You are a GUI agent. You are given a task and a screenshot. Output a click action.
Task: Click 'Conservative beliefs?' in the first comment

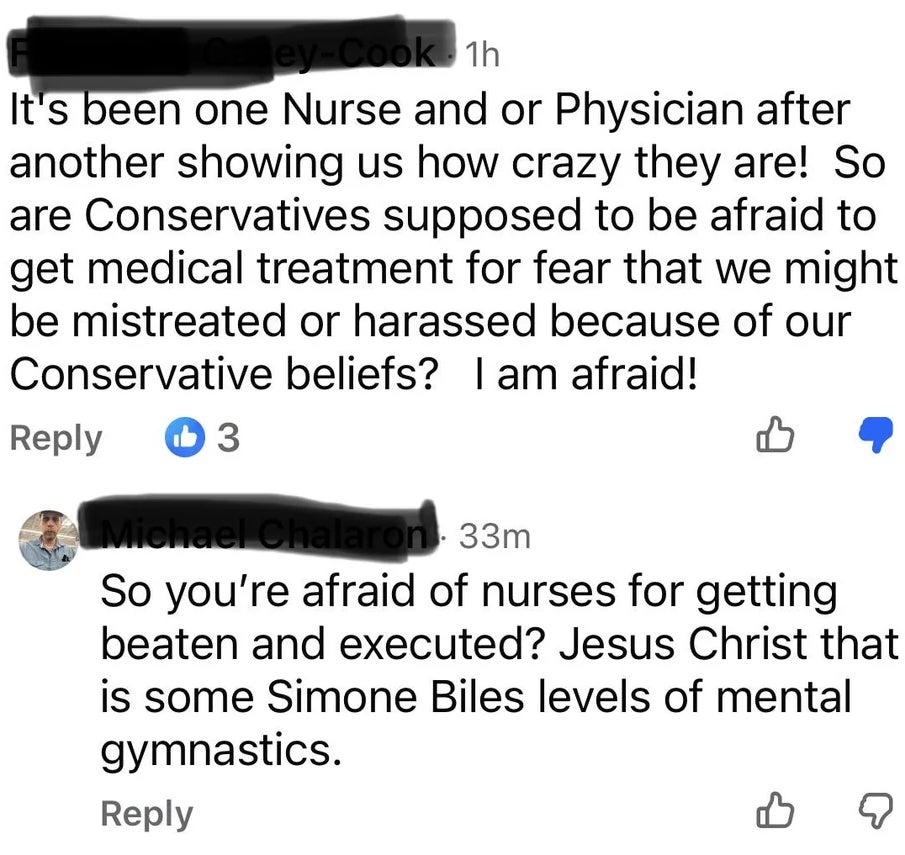[x=224, y=374]
